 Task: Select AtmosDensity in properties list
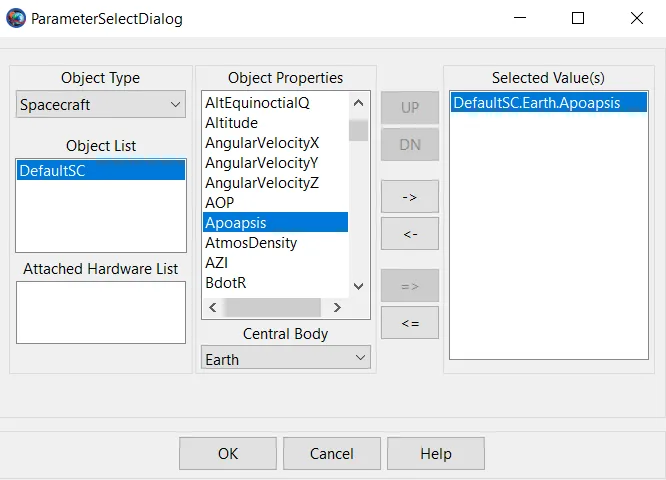(251, 242)
